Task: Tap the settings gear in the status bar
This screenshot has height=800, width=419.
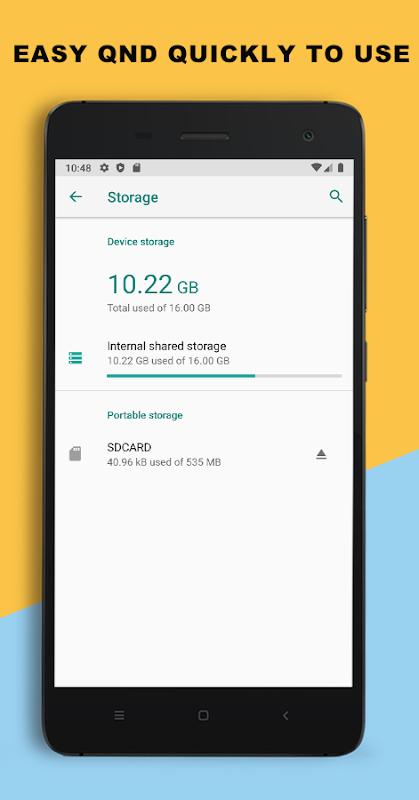Action: pos(105,167)
